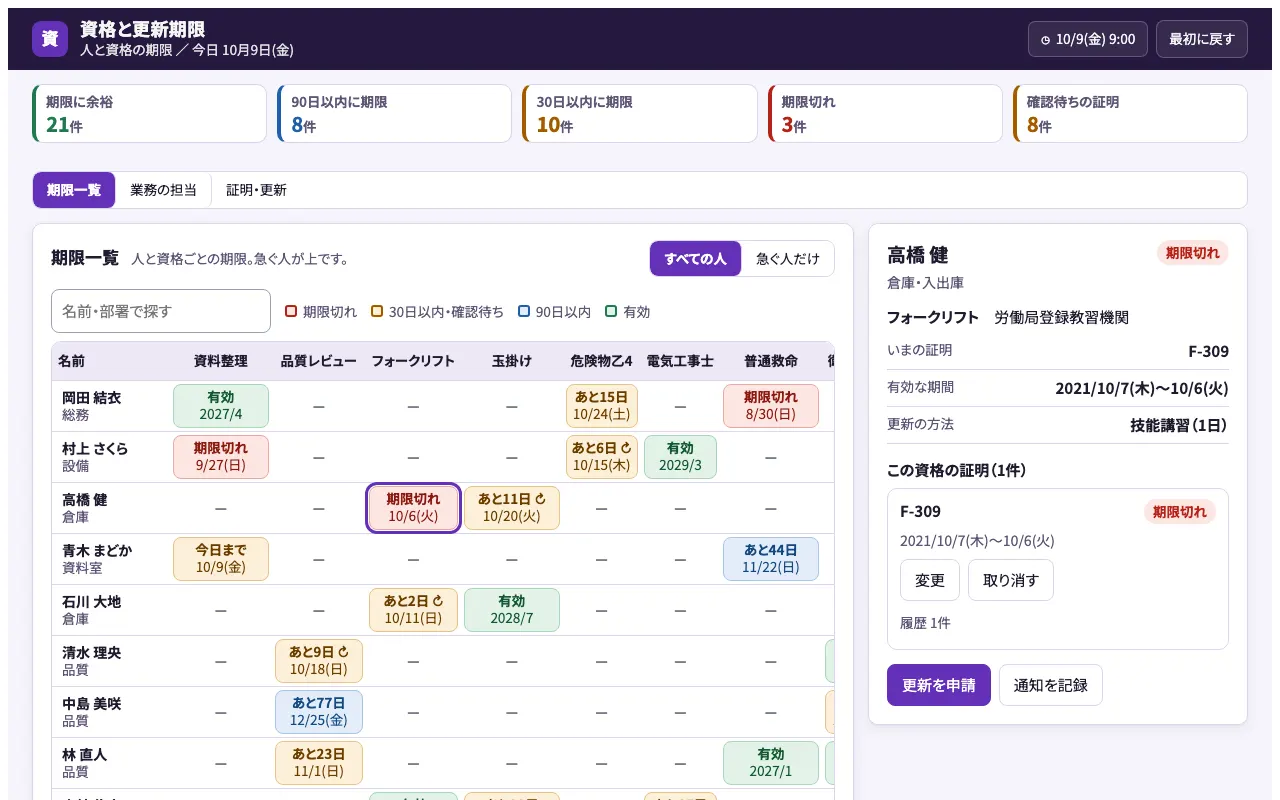The image size is (1280, 800).
Task: Click the orange 30日以内・確認待ち legend swatch
Action: [x=377, y=311]
